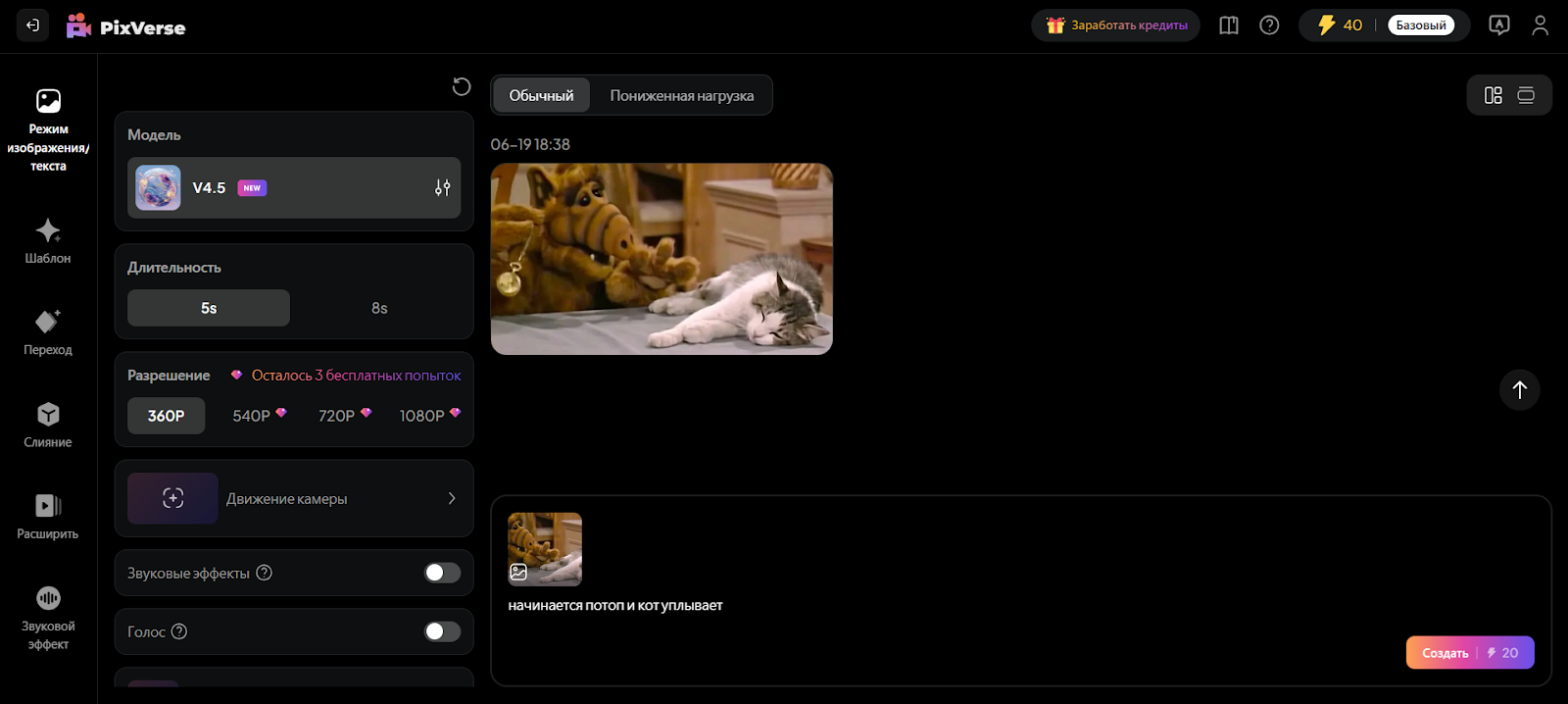Click the Базовый plan badge
1568x704 pixels.
1421,25
